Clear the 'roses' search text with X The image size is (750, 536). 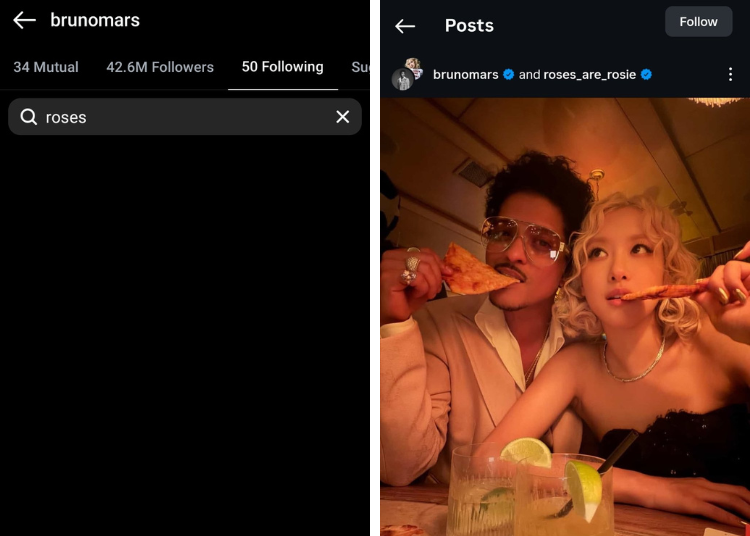click(342, 117)
